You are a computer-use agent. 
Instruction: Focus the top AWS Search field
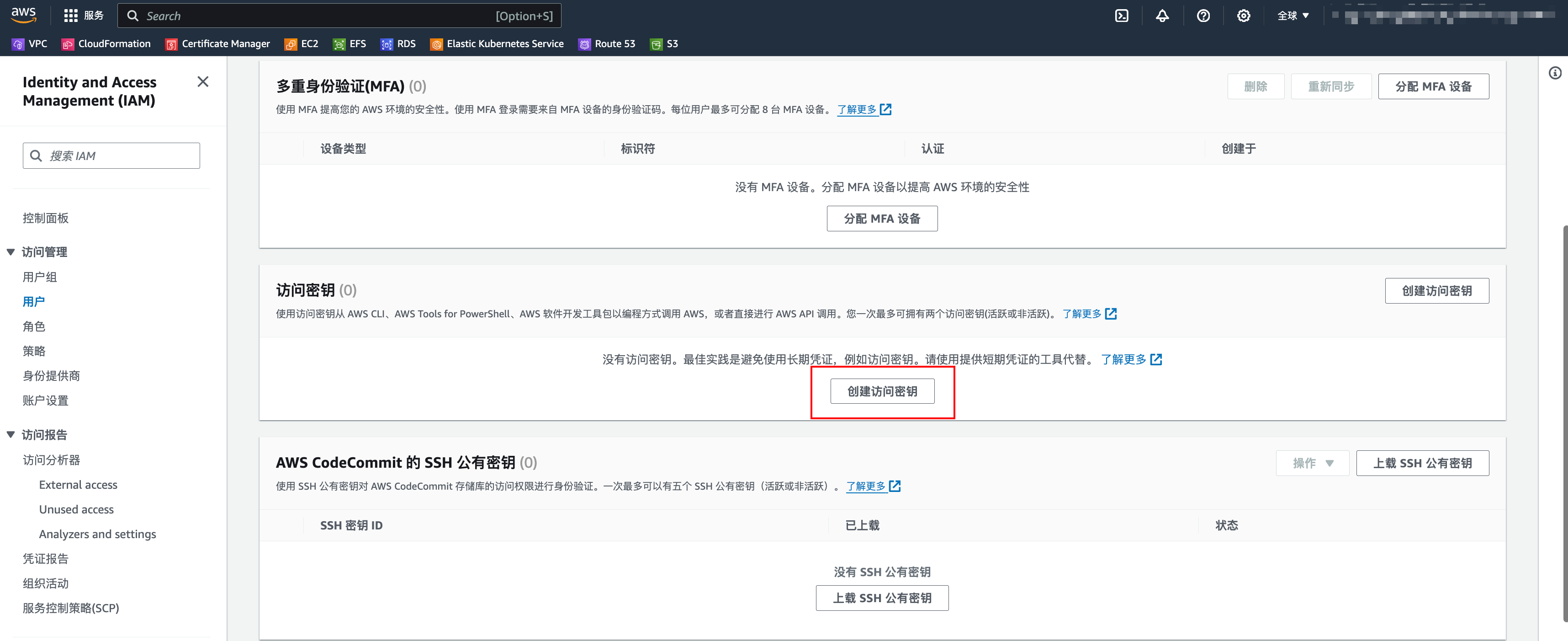click(x=339, y=16)
